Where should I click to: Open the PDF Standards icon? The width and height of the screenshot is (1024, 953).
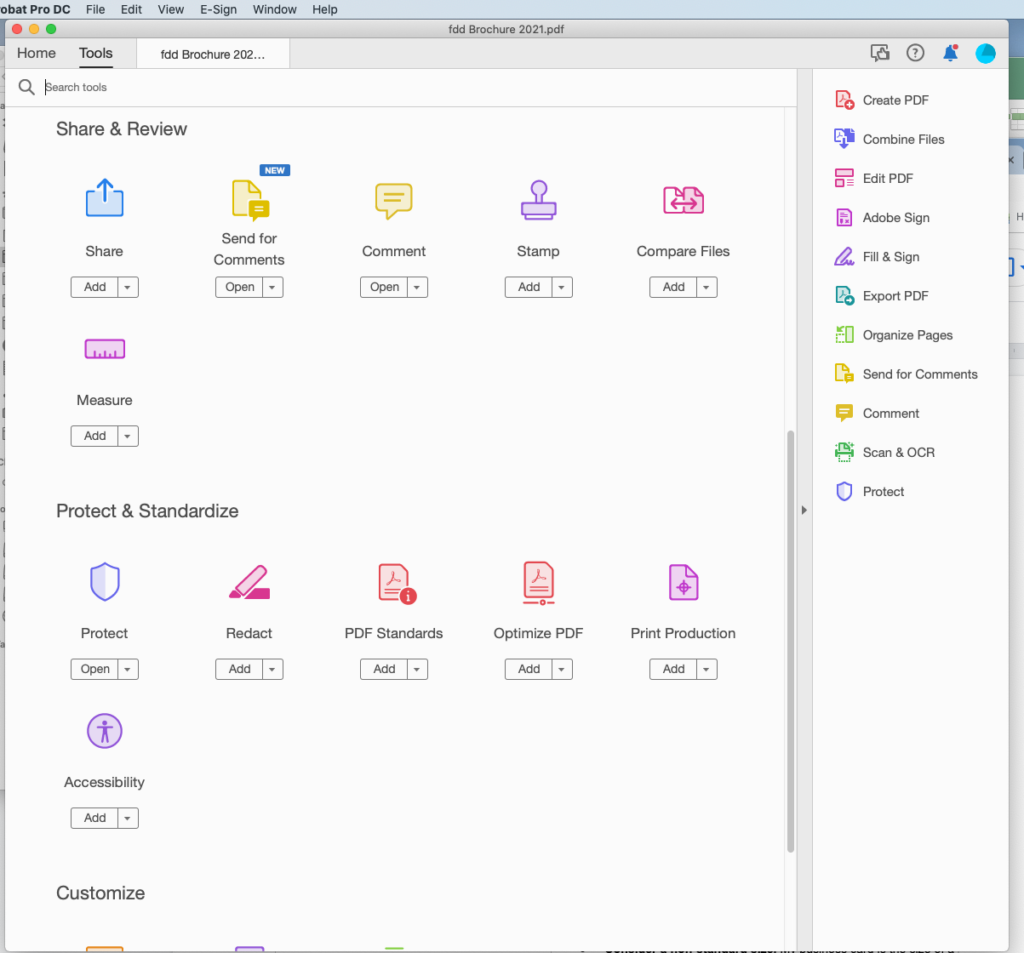coord(397,583)
